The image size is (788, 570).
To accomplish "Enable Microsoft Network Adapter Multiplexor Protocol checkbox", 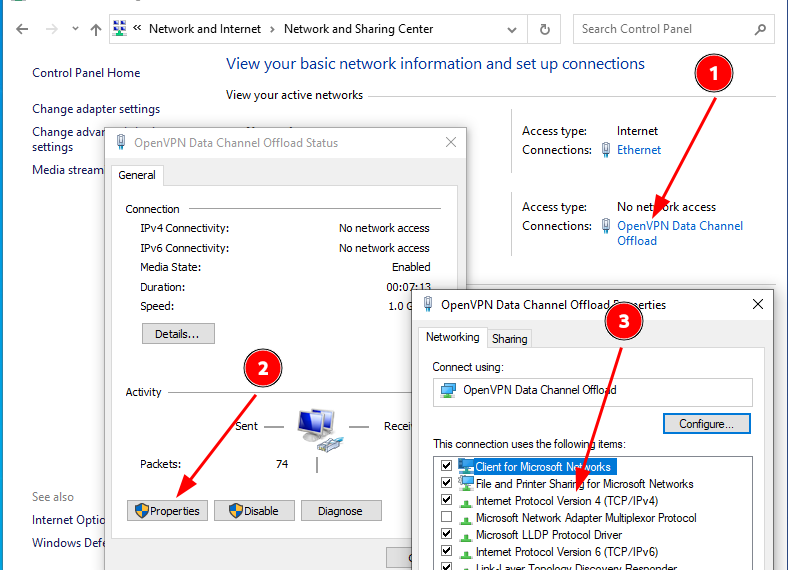I will (446, 517).
